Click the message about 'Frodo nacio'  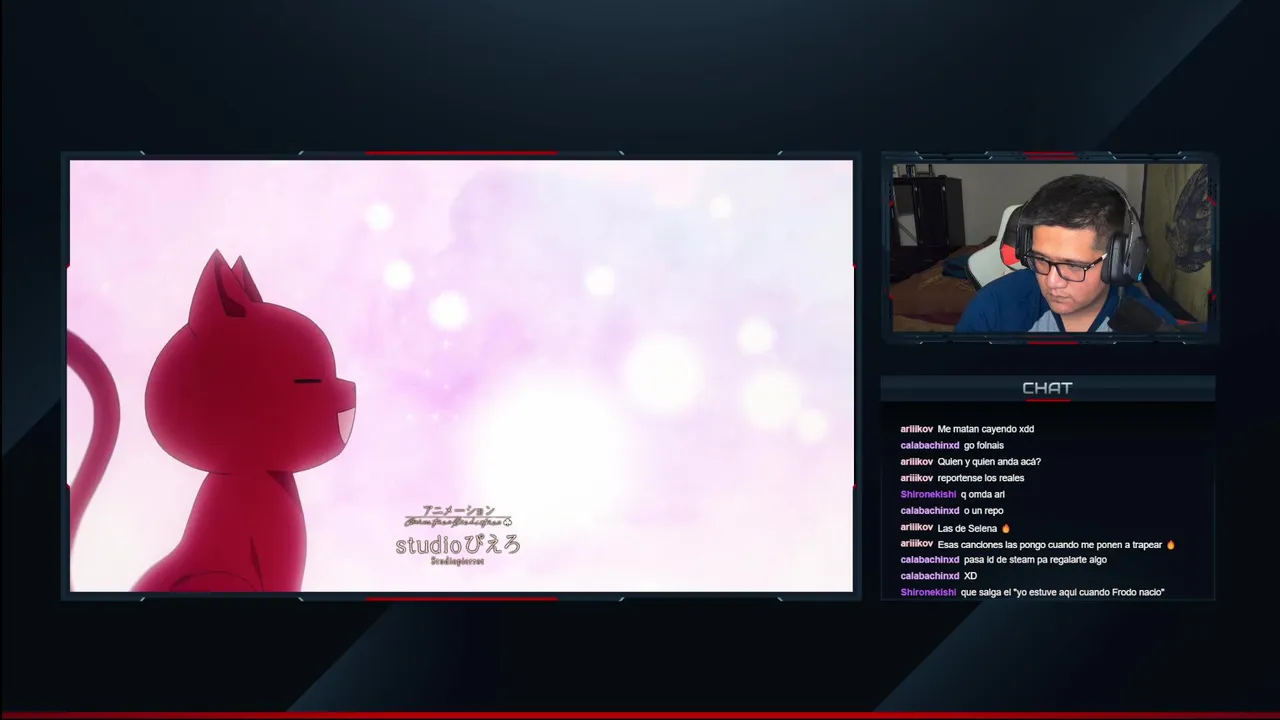(x=1062, y=593)
